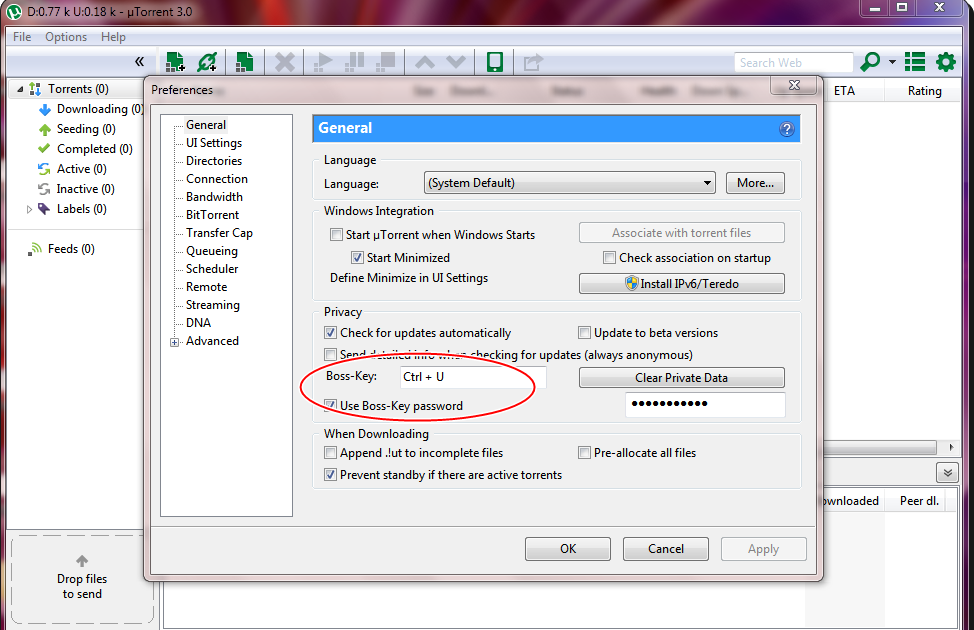Click the Move Up Queue arrow
The width and height of the screenshot is (974, 630).
click(x=425, y=62)
